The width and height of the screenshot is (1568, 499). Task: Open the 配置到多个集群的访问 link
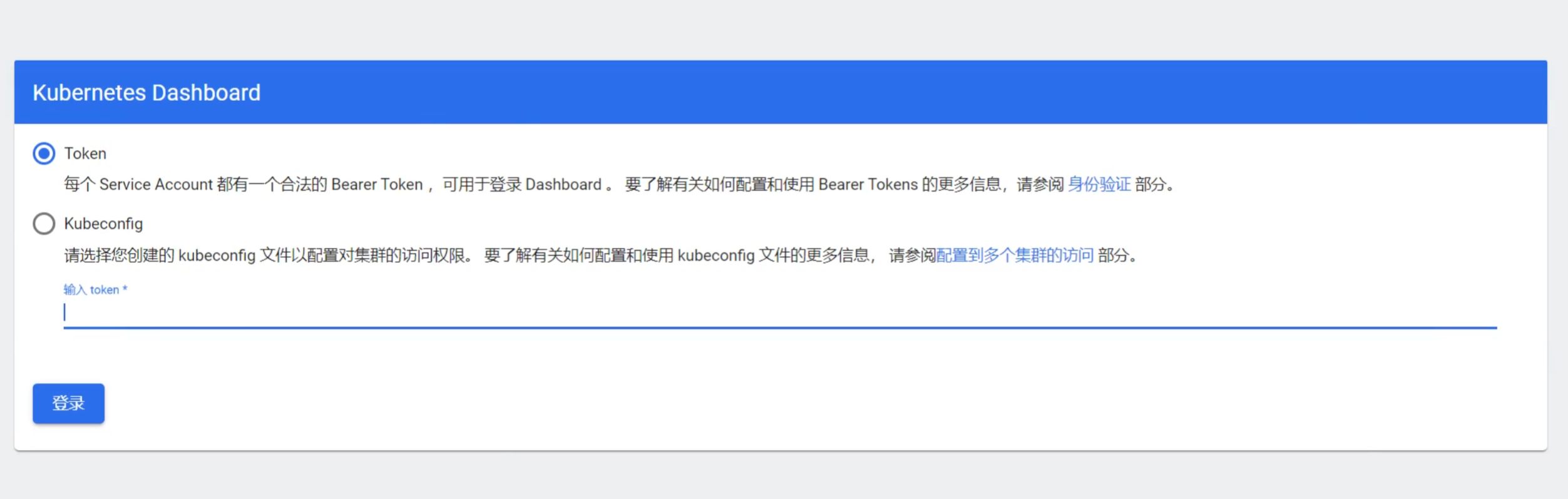[x=1015, y=255]
